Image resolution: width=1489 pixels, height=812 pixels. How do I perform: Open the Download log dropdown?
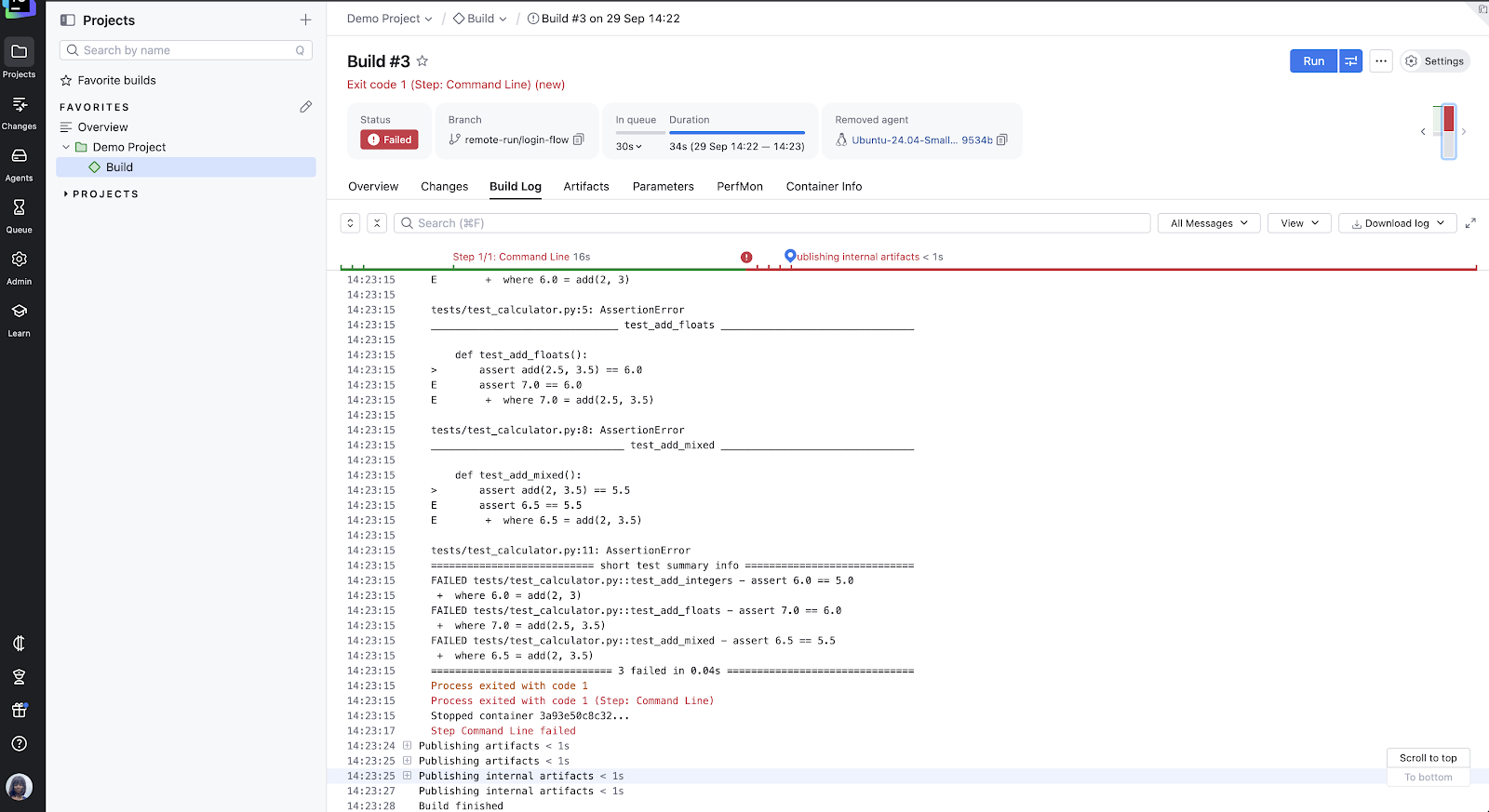pyautogui.click(x=1397, y=223)
